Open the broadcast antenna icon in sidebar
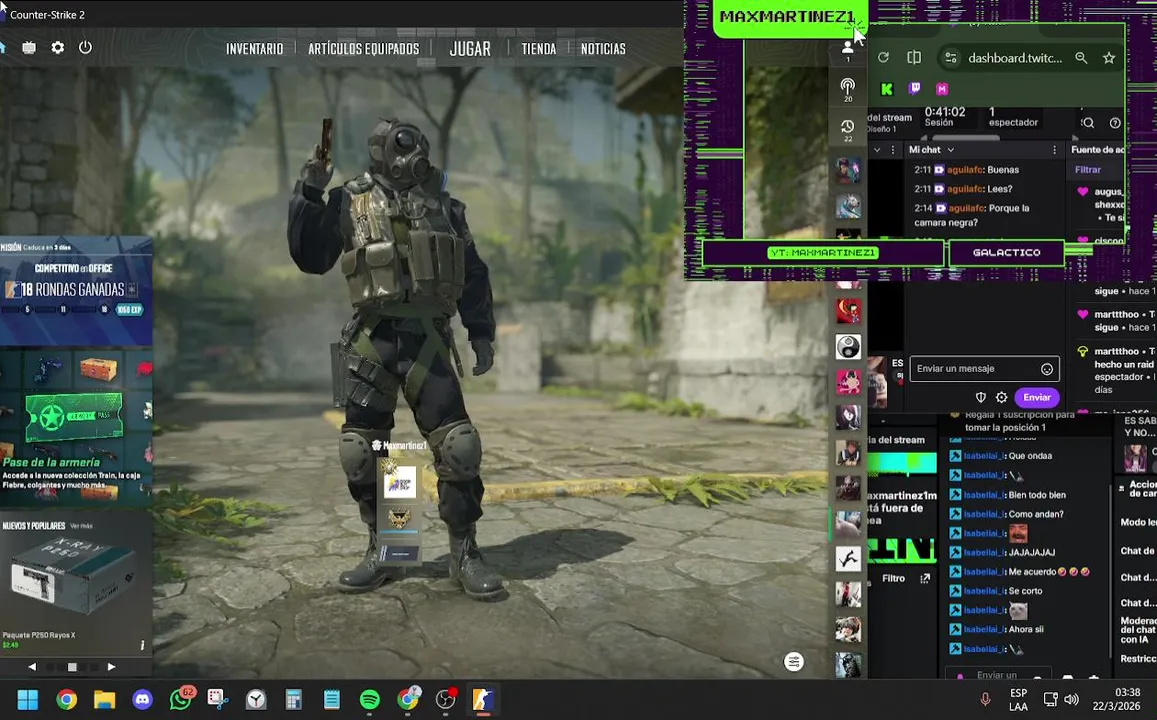Viewport: 1157px width, 720px height. [848, 87]
